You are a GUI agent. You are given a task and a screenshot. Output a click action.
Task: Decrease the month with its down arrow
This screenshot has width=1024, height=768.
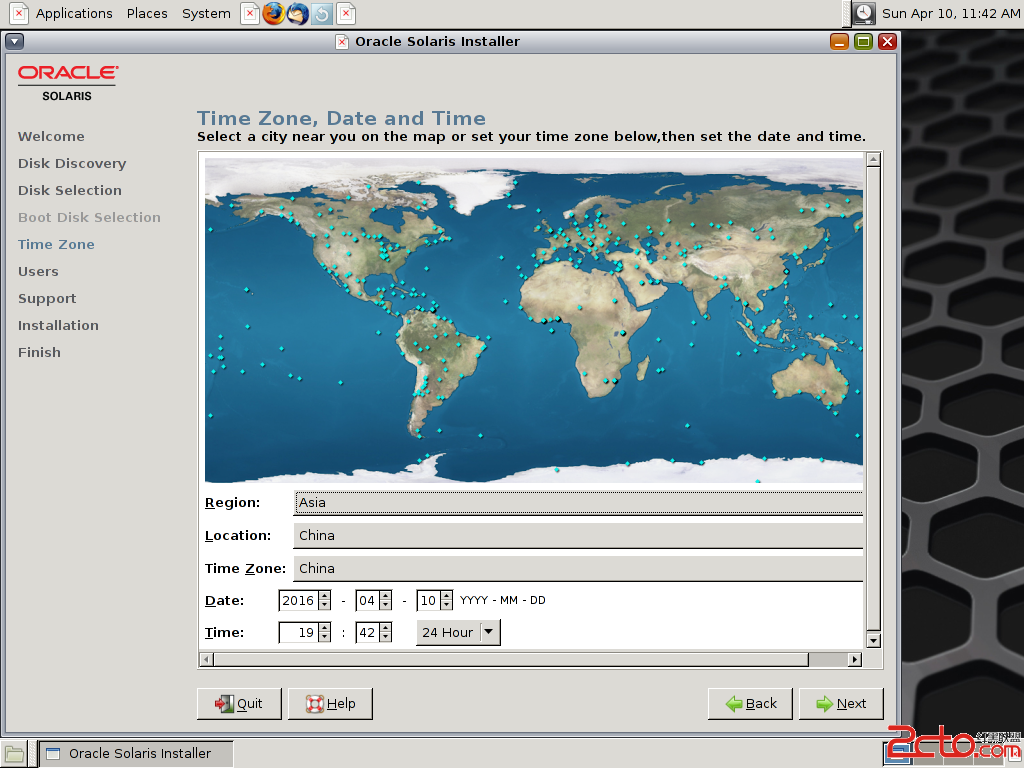click(x=385, y=605)
